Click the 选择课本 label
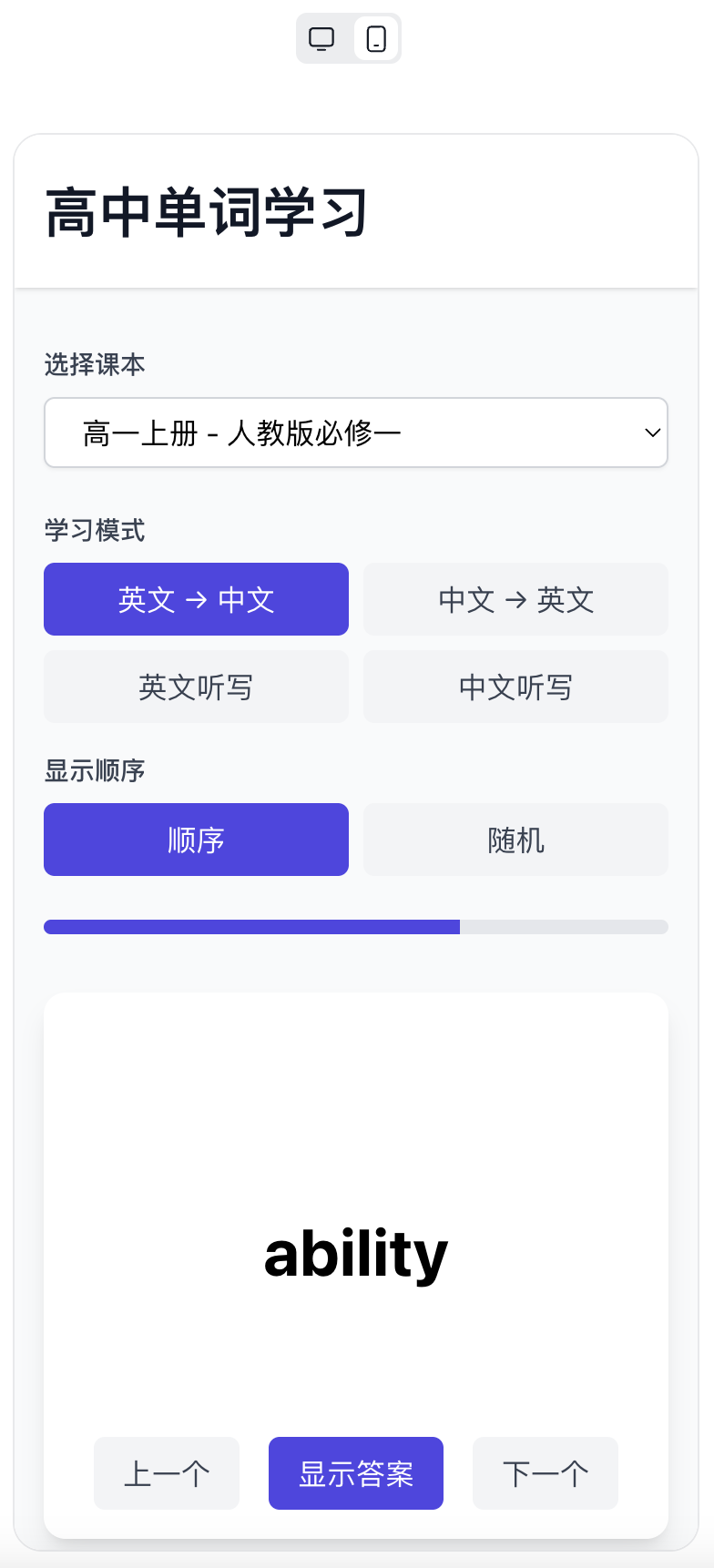The width and height of the screenshot is (714, 1568). tap(95, 365)
